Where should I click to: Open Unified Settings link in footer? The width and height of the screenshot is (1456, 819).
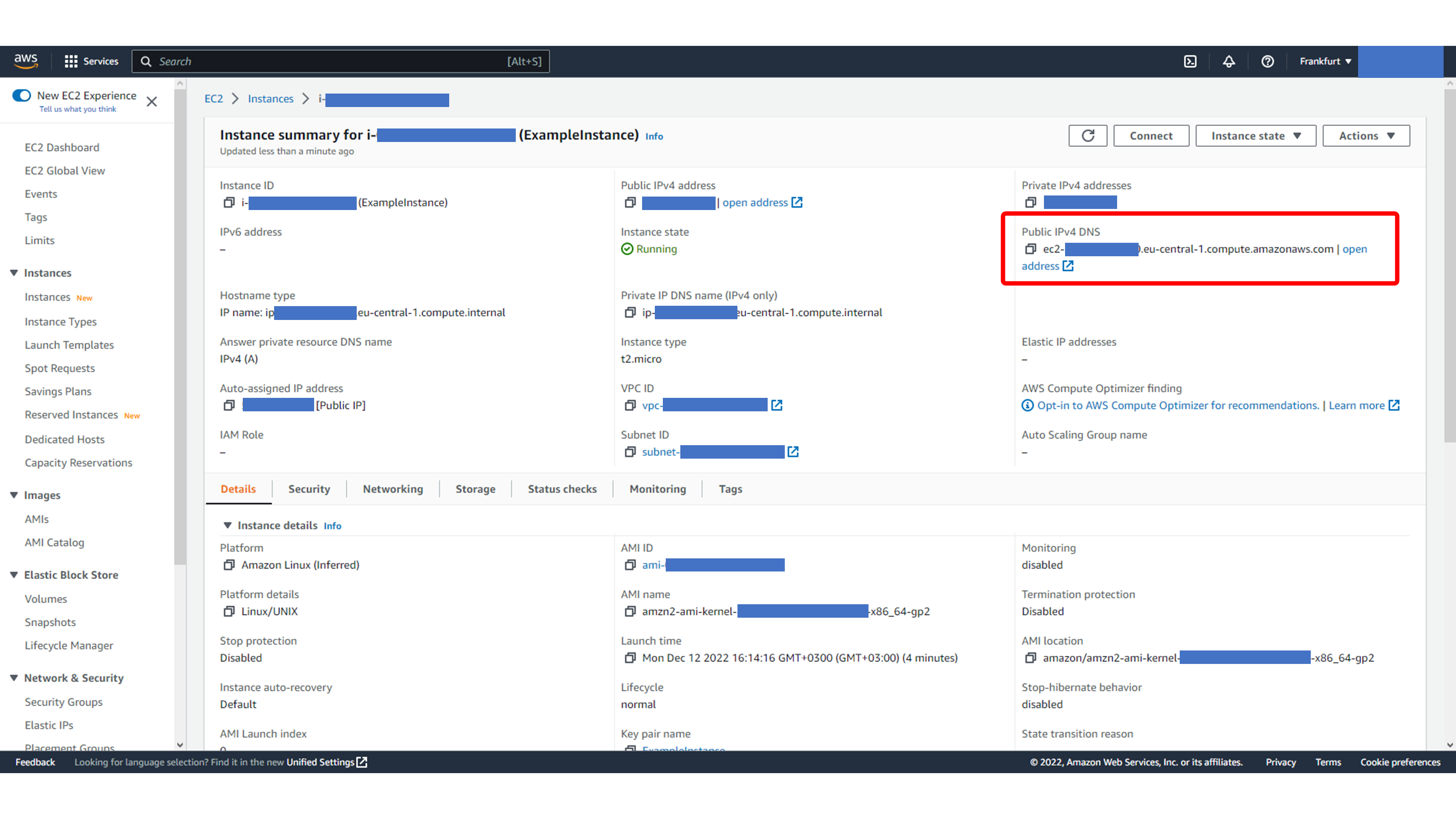pyautogui.click(x=326, y=762)
